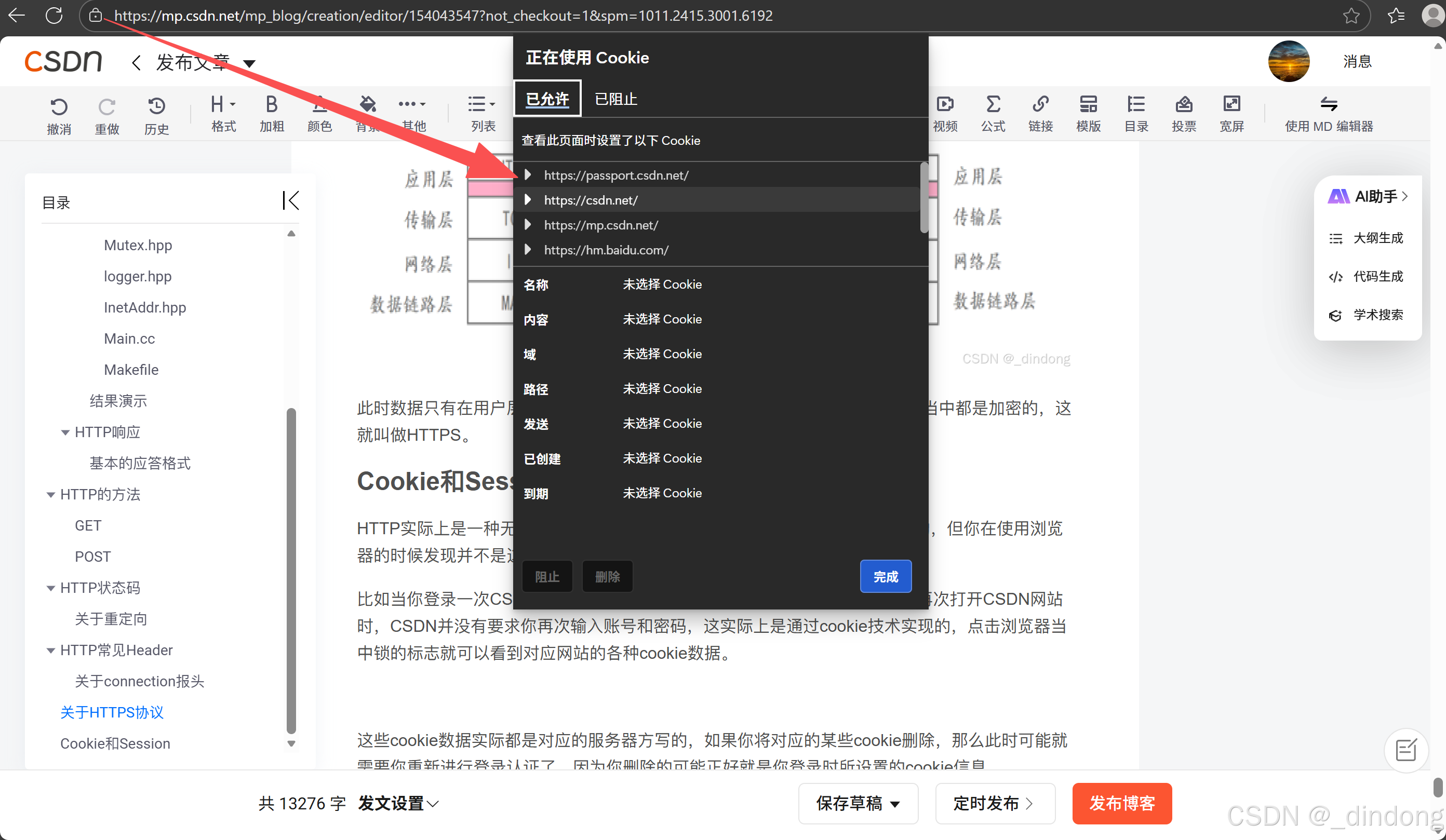Open the 投票 vote icon
Viewport: 1446px width, 840px height.
pyautogui.click(x=1183, y=105)
